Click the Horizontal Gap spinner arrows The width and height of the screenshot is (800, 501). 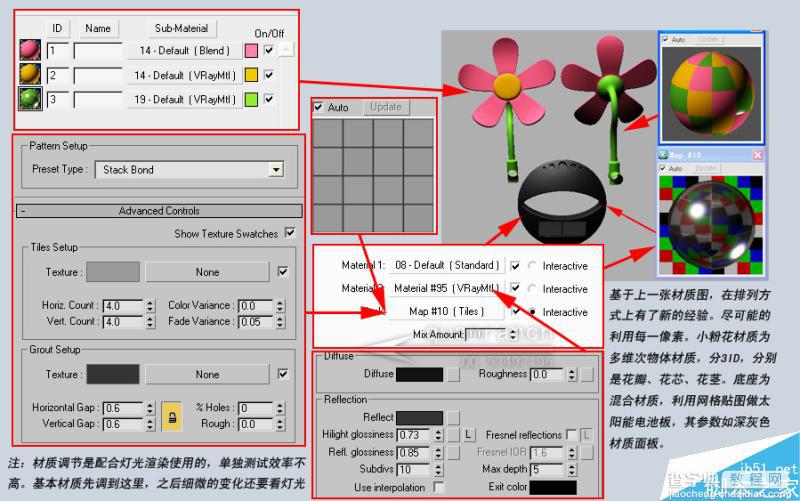click(x=150, y=408)
